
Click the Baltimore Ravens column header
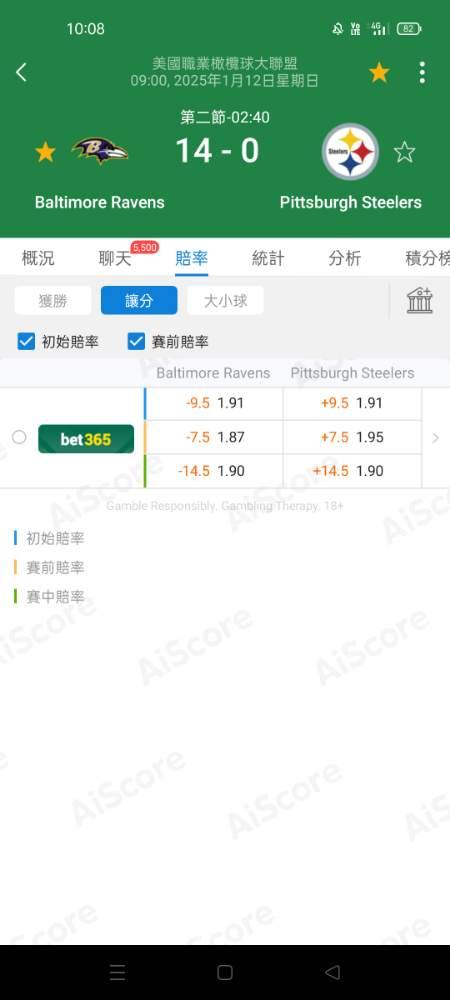pos(214,373)
